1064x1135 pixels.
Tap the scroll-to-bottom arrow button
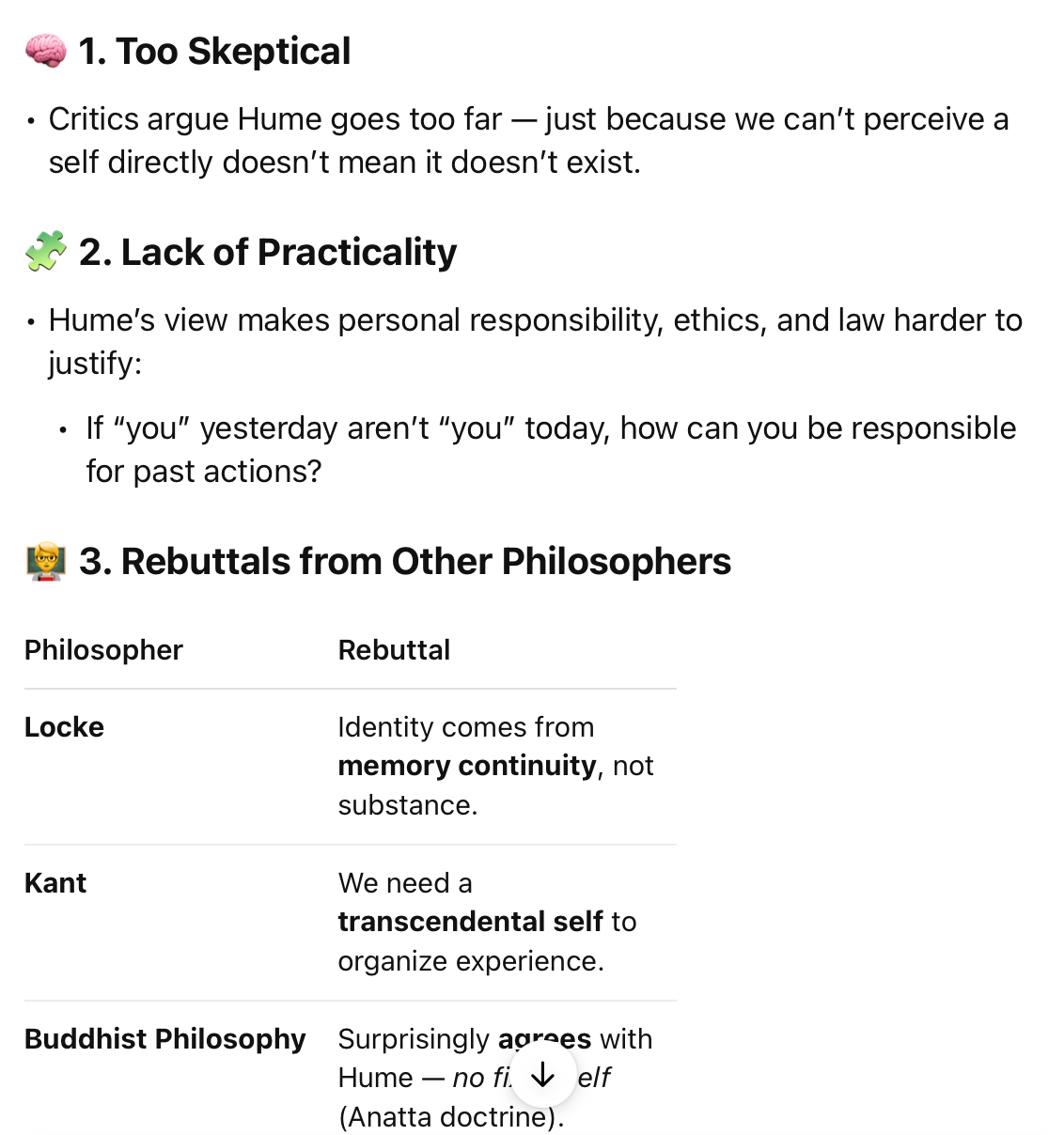[x=542, y=1076]
